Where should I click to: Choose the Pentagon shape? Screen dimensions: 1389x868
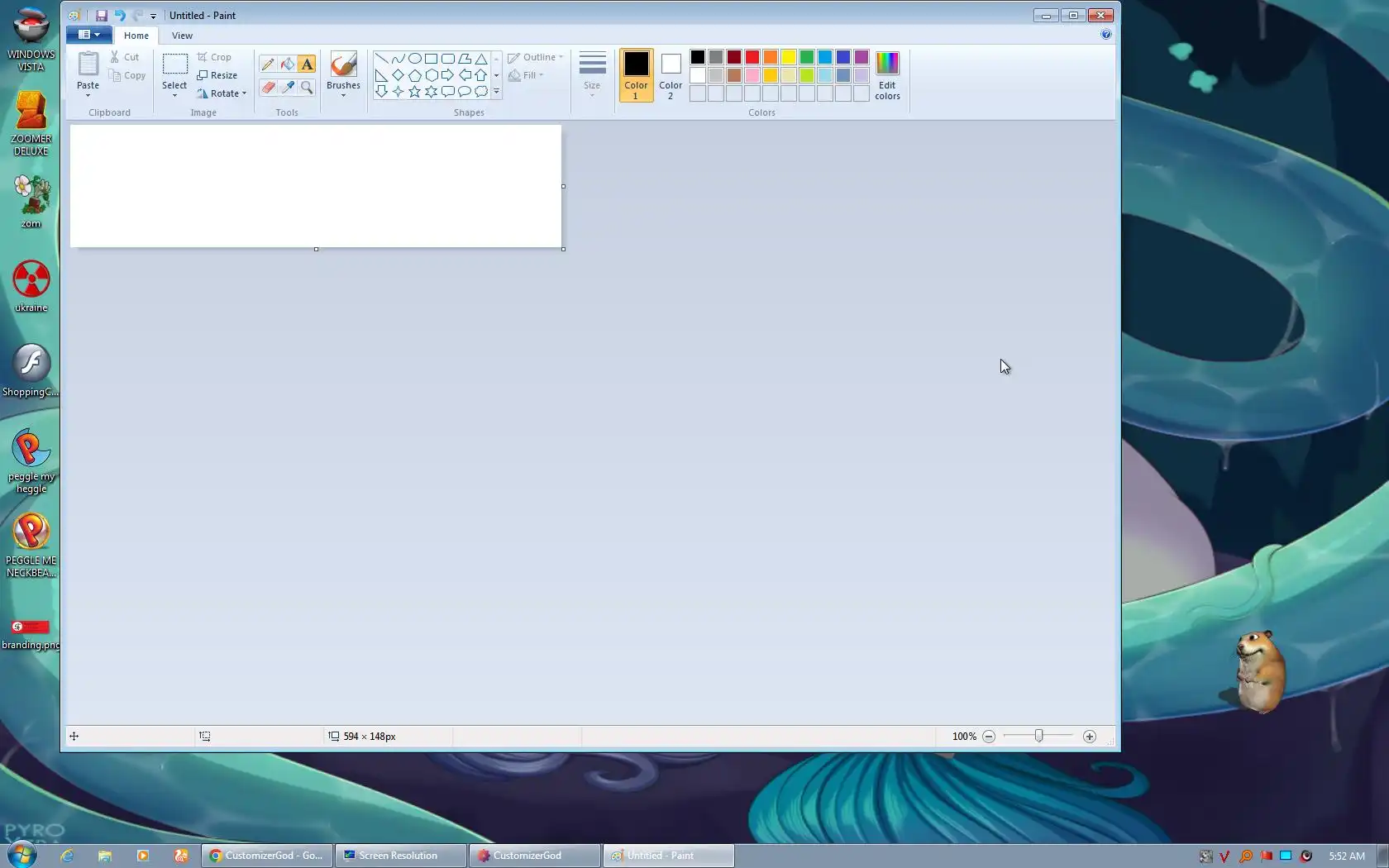pos(414,75)
